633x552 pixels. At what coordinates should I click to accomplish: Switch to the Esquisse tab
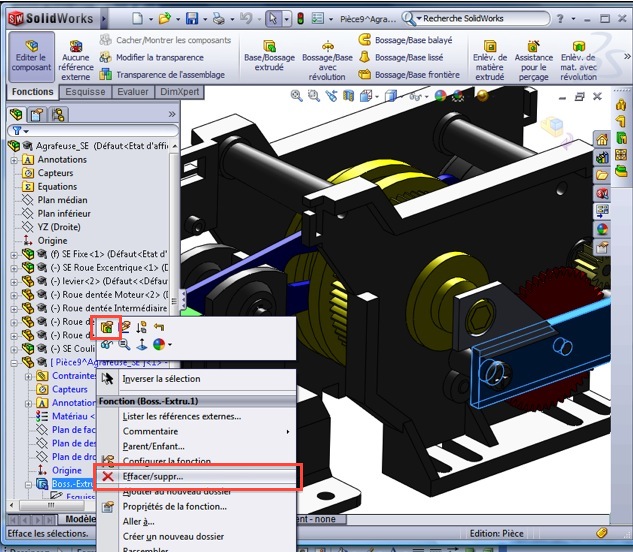pyautogui.click(x=85, y=92)
